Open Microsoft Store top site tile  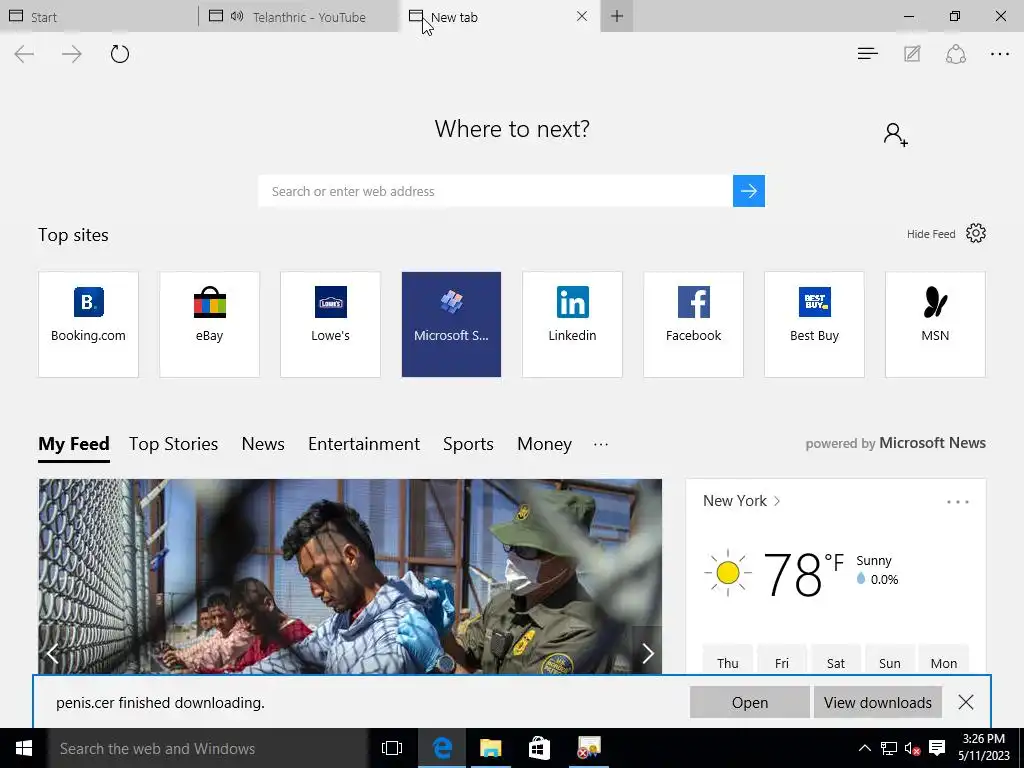tap(451, 325)
